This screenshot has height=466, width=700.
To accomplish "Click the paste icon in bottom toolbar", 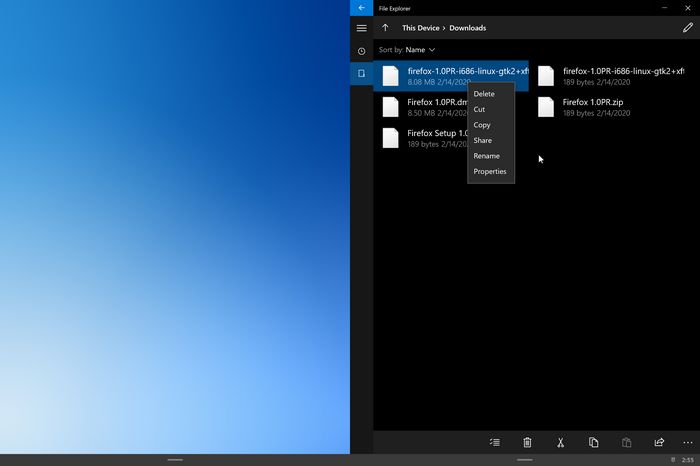I will (x=626, y=442).
